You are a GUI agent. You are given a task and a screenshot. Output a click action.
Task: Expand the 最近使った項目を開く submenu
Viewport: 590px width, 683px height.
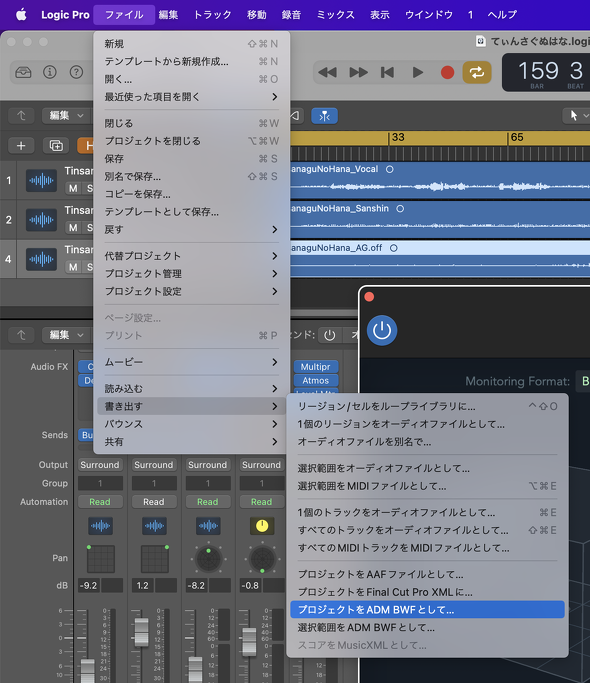pos(191,97)
